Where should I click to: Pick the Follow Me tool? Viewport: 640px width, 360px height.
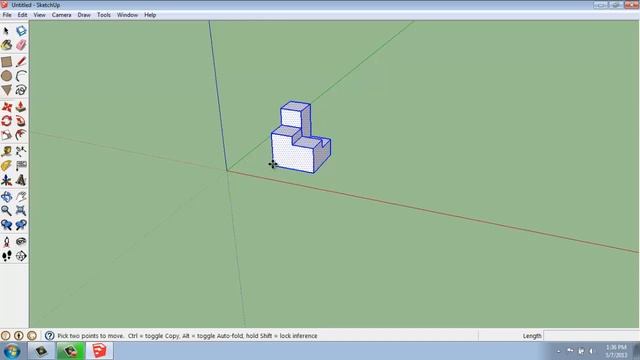point(21,121)
